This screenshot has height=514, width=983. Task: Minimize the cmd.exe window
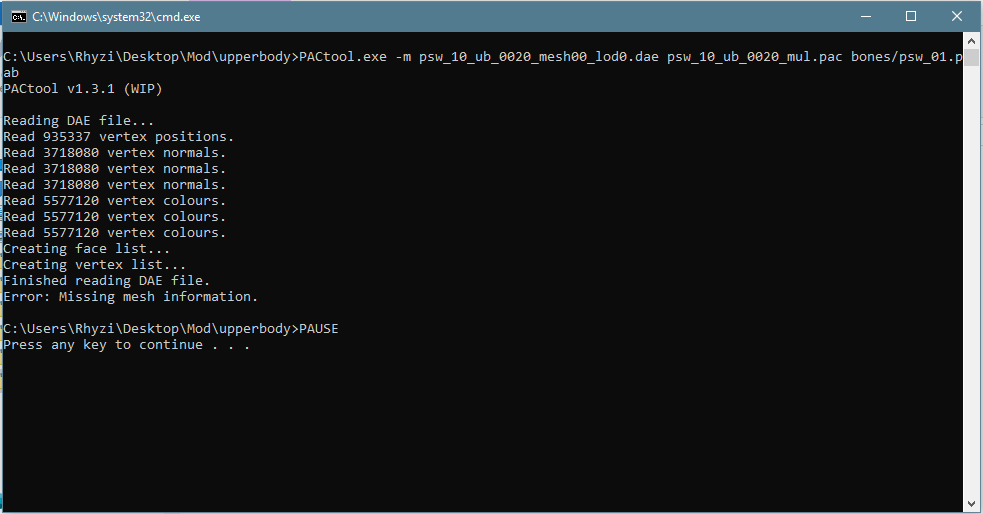[864, 16]
